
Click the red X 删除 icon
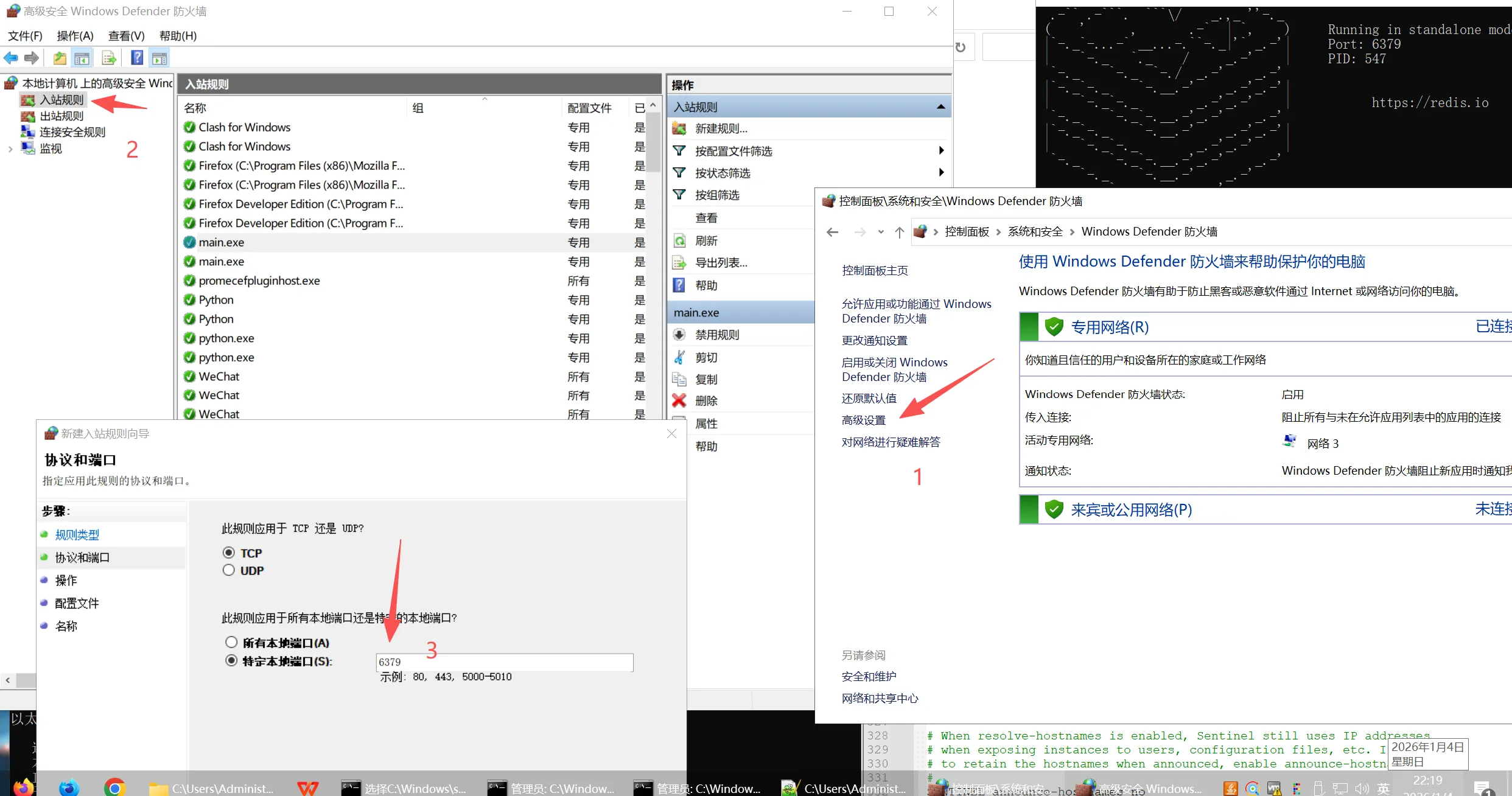point(679,401)
